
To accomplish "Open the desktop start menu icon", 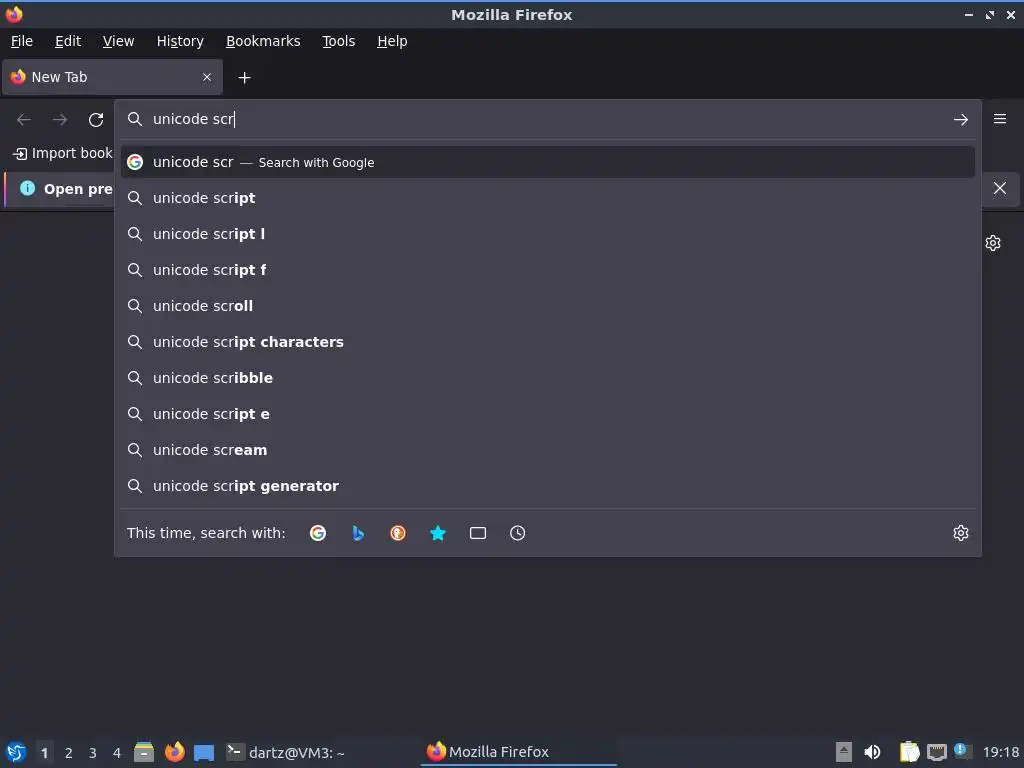I will (x=16, y=752).
